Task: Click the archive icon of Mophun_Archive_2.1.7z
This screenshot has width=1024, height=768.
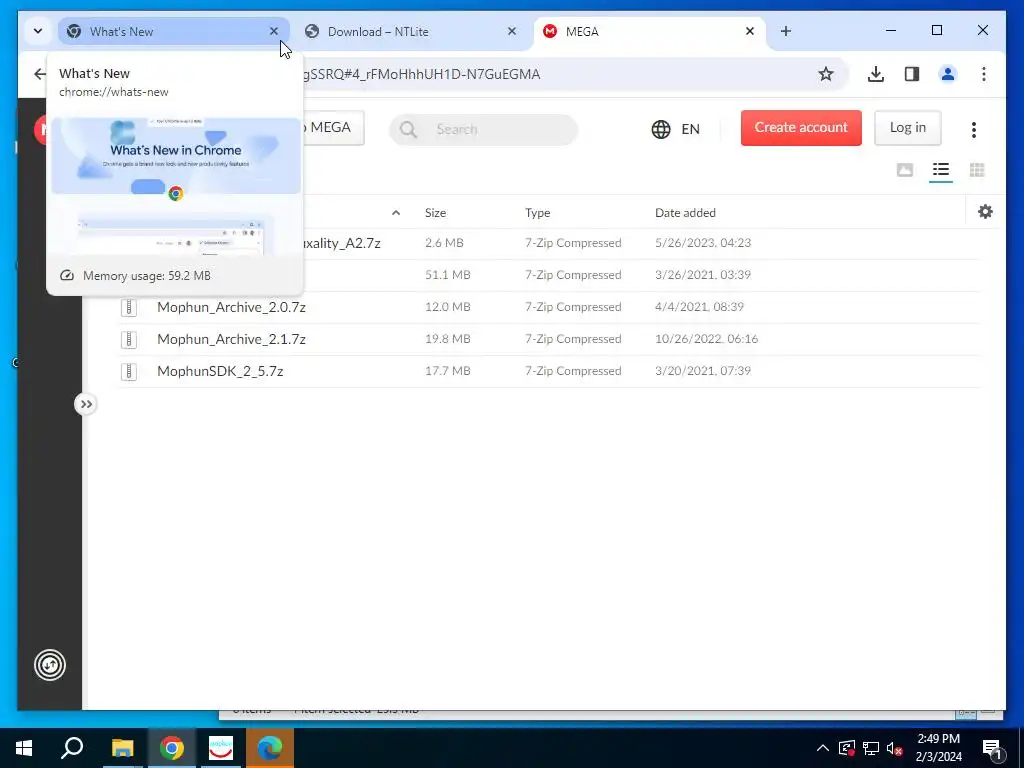Action: coord(129,339)
